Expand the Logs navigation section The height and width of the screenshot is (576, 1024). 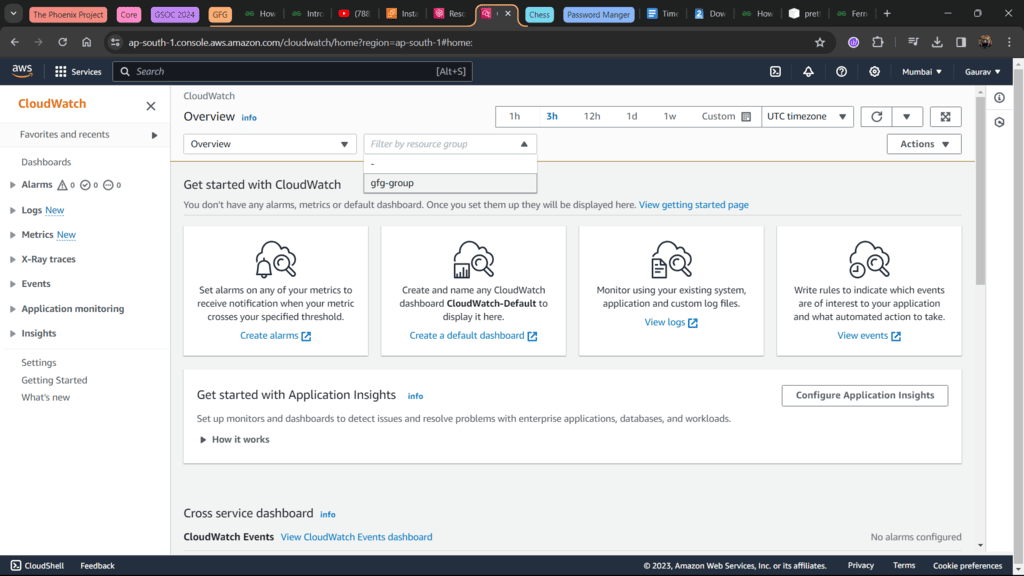click(12, 210)
